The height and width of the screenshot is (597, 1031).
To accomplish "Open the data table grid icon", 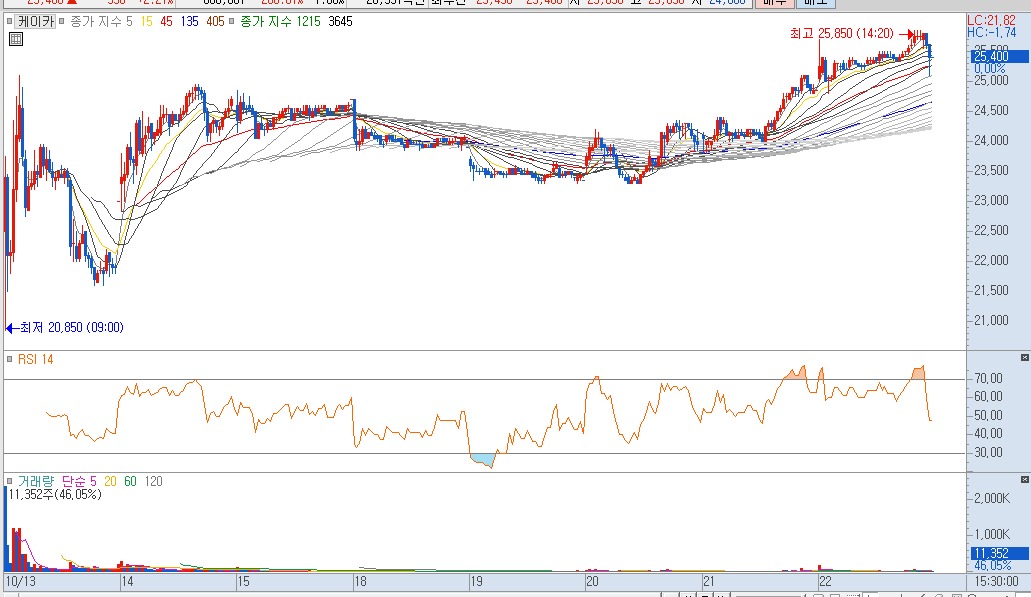I will tap(16, 39).
